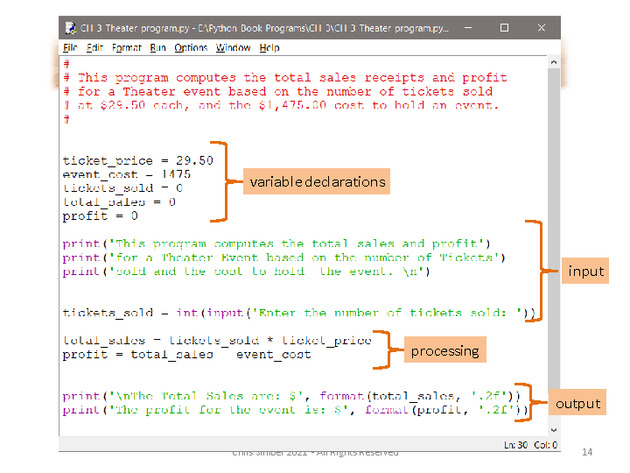The width and height of the screenshot is (630, 473).
Task: Maximize the Theater program window
Action: (x=504, y=28)
